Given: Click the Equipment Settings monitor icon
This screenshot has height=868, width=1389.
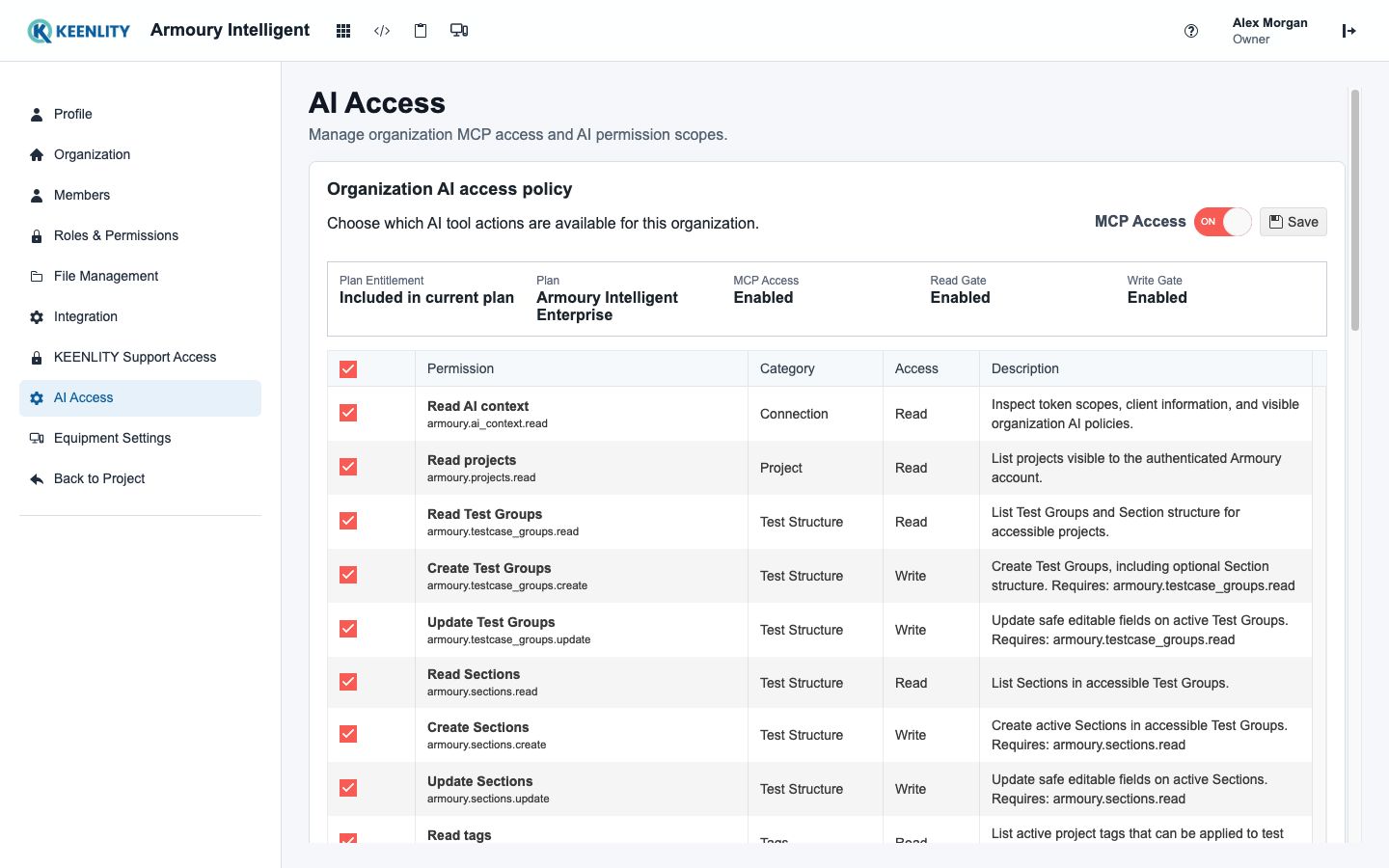Looking at the screenshot, I should pyautogui.click(x=37, y=438).
